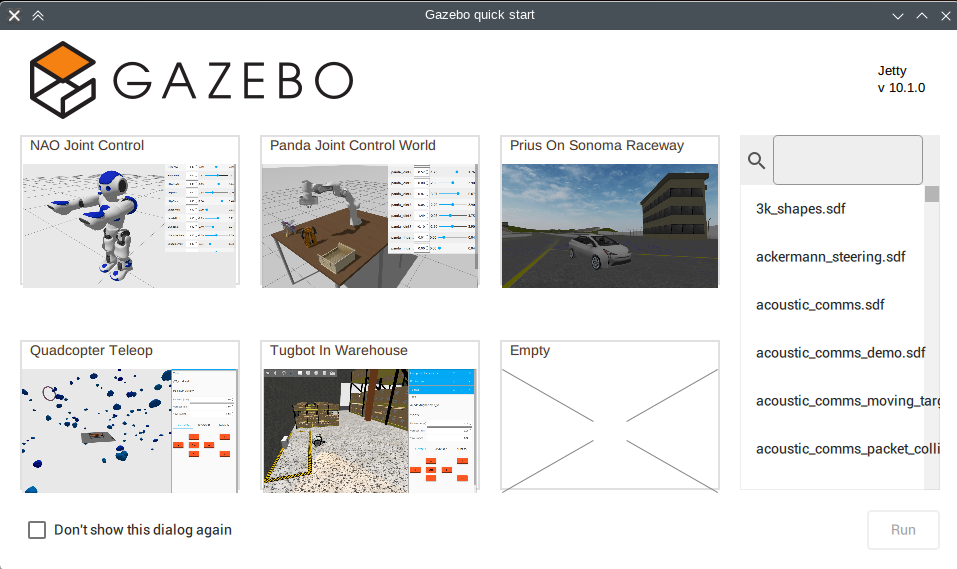Minimize window using down-chevron title bar icon
This screenshot has width=957, height=569.
(898, 16)
